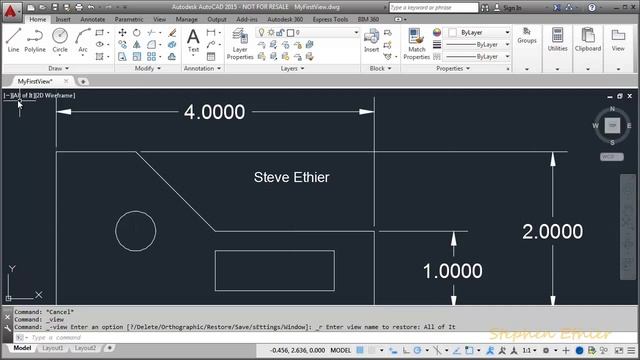This screenshot has width=640, height=360.
Task: Activate the Rotate tool
Action: coord(137,32)
